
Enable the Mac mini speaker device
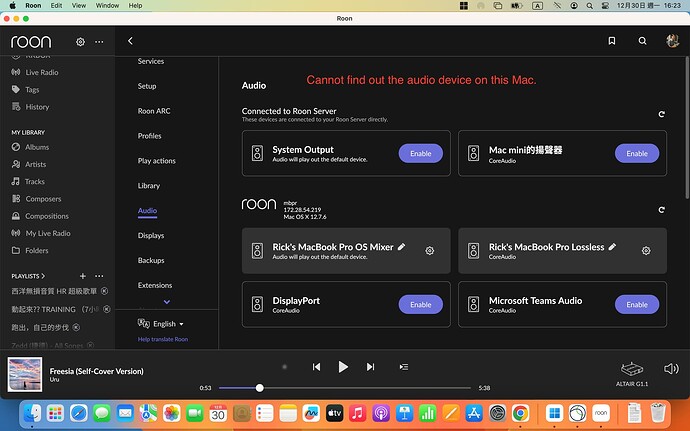tap(637, 154)
